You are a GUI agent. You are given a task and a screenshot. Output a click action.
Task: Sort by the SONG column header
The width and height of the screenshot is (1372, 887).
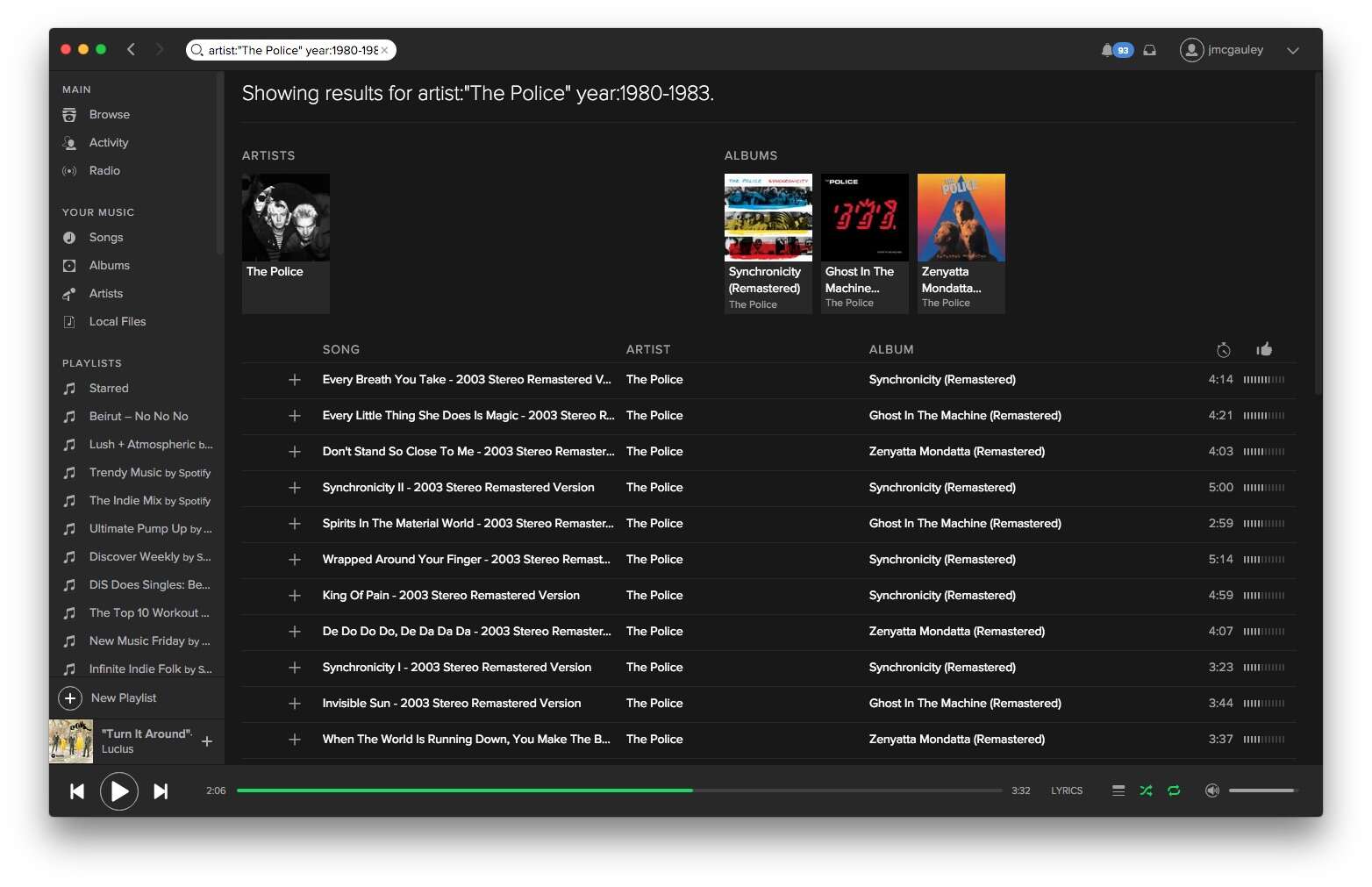(341, 349)
